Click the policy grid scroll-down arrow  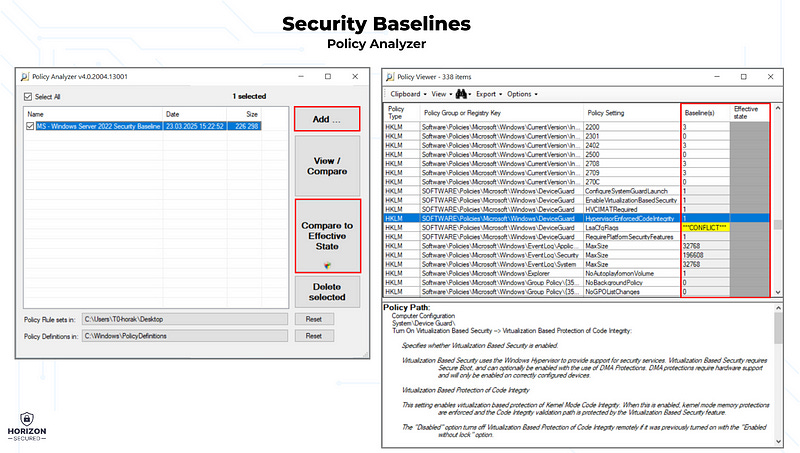click(778, 292)
